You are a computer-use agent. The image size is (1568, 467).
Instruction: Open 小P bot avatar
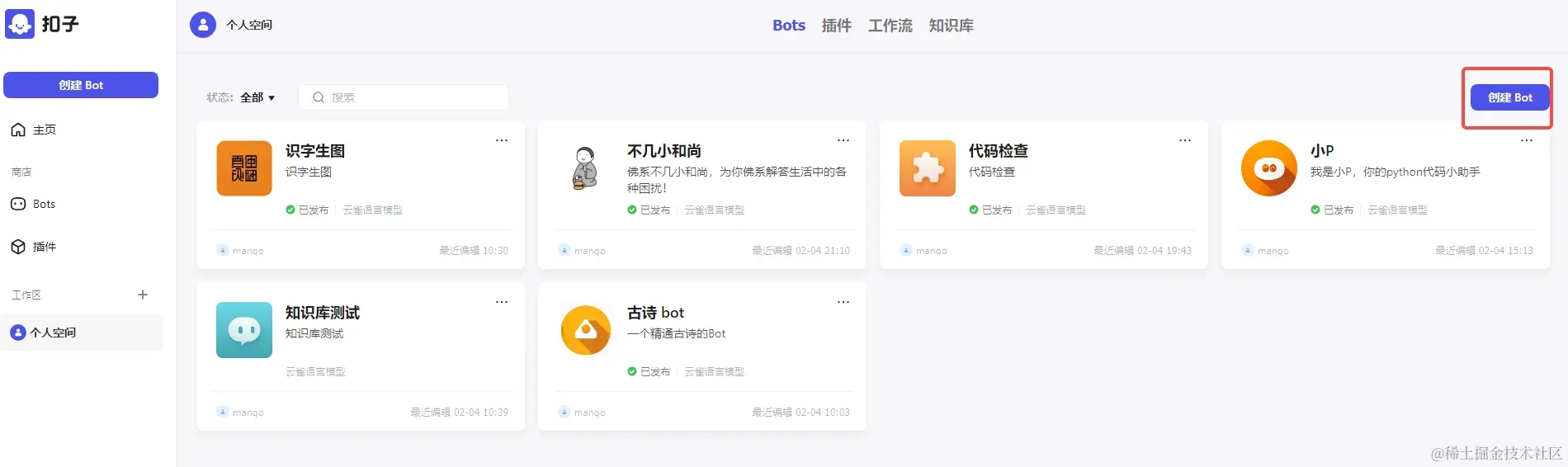(1269, 168)
